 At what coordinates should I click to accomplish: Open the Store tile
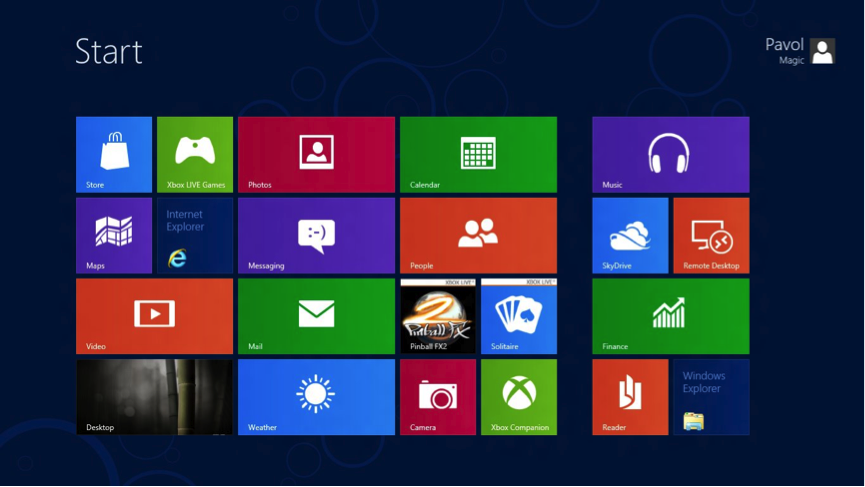click(114, 154)
